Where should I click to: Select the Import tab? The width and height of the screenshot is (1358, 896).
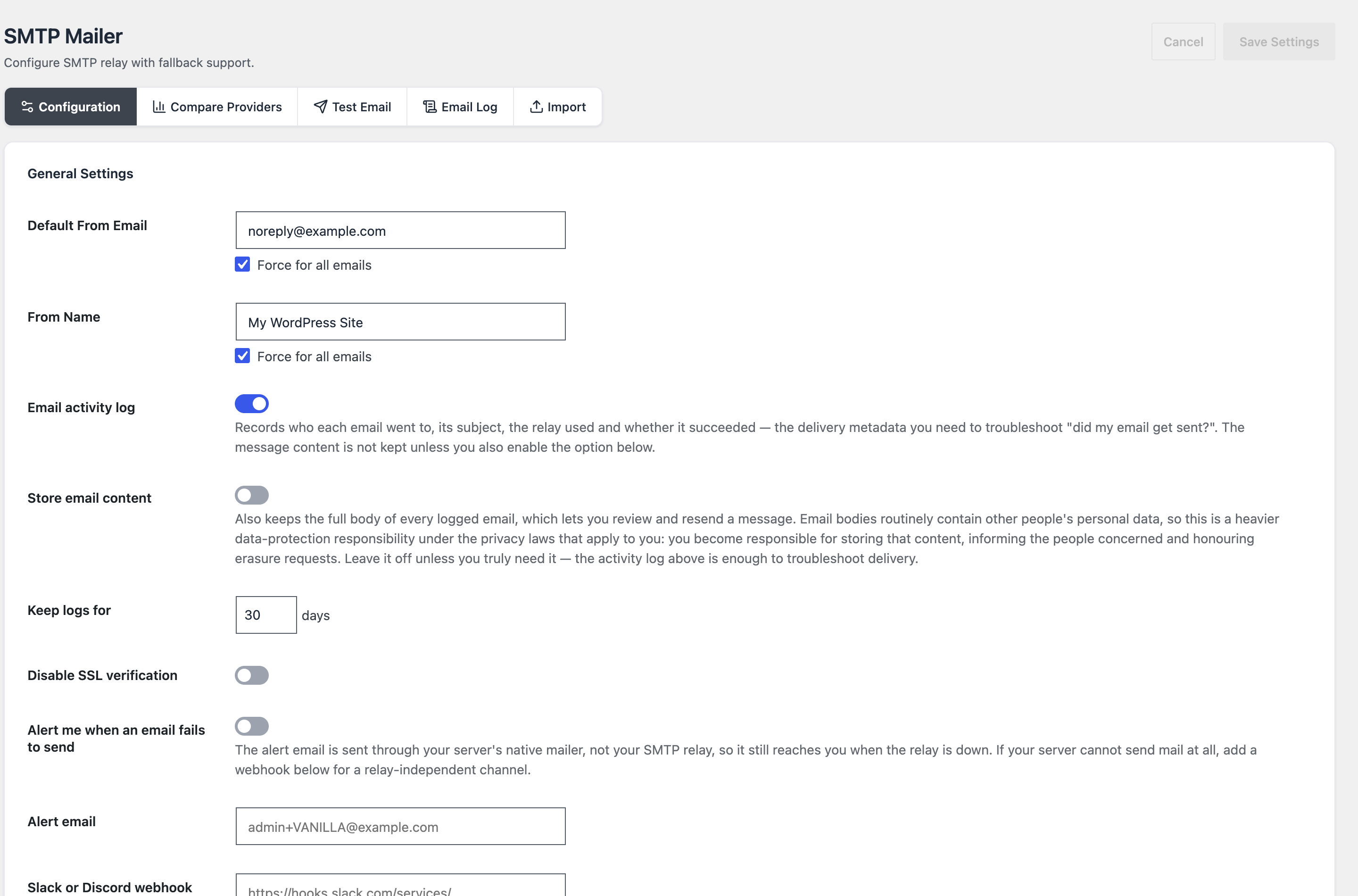click(x=558, y=106)
